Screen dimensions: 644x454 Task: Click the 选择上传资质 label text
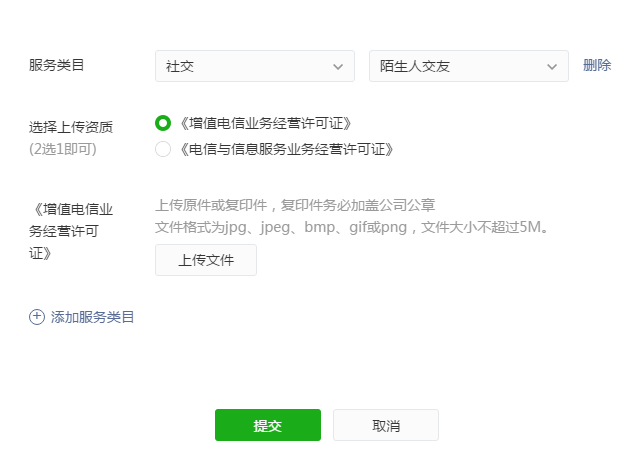pos(71,127)
